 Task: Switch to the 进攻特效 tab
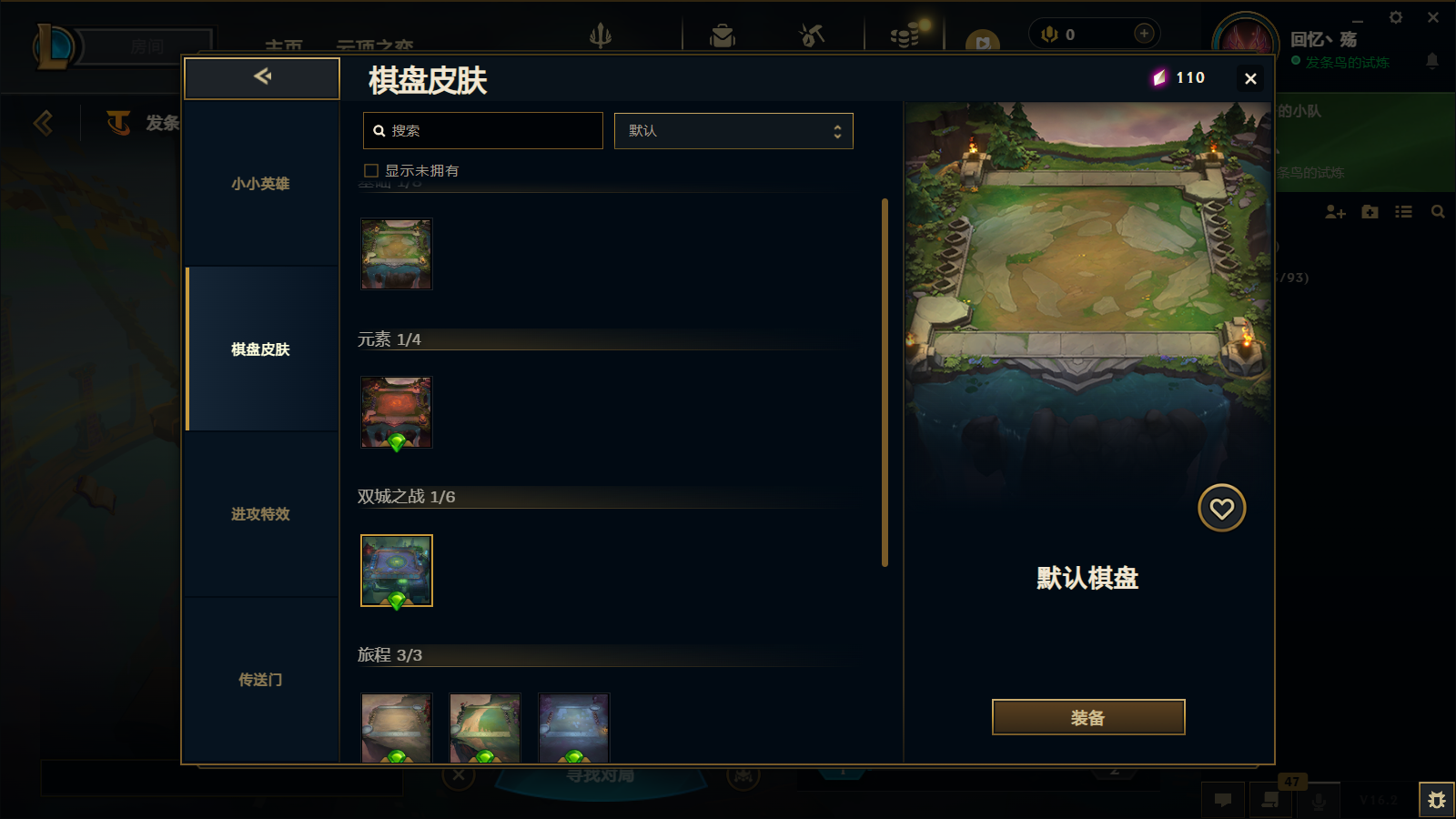click(x=260, y=514)
